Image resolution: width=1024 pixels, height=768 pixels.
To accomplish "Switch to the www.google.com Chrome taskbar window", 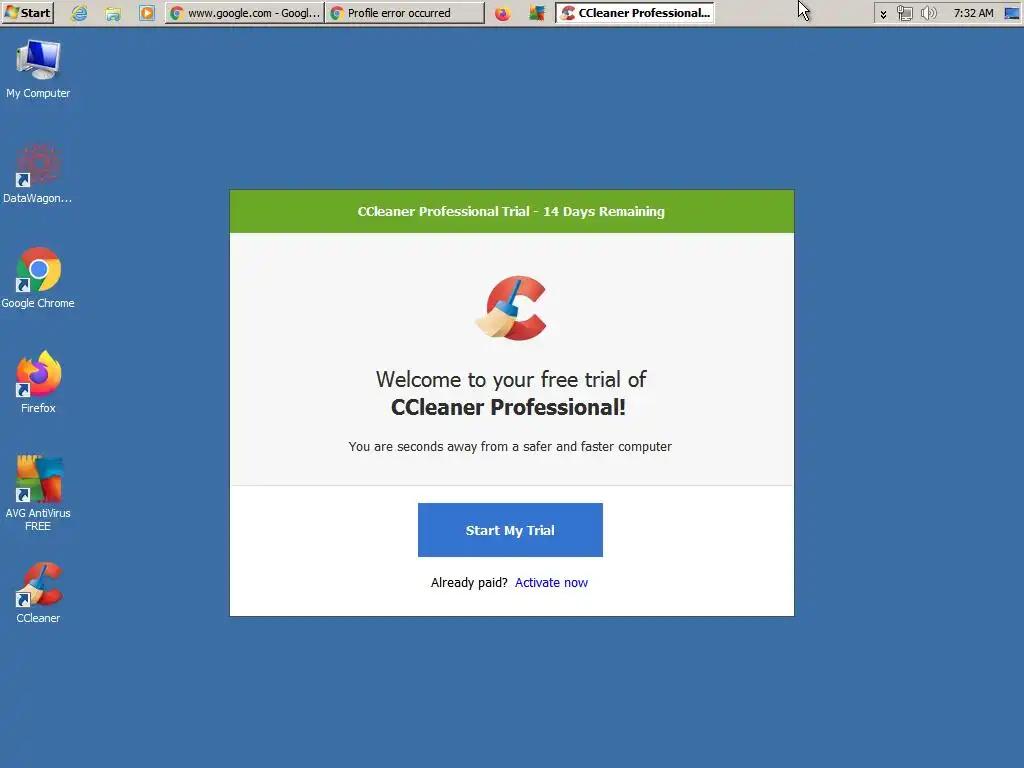I will pyautogui.click(x=244, y=13).
